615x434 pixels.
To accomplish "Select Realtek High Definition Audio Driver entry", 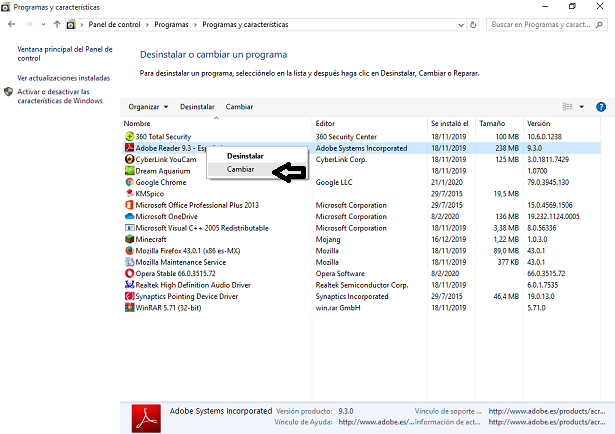I will [x=193, y=285].
